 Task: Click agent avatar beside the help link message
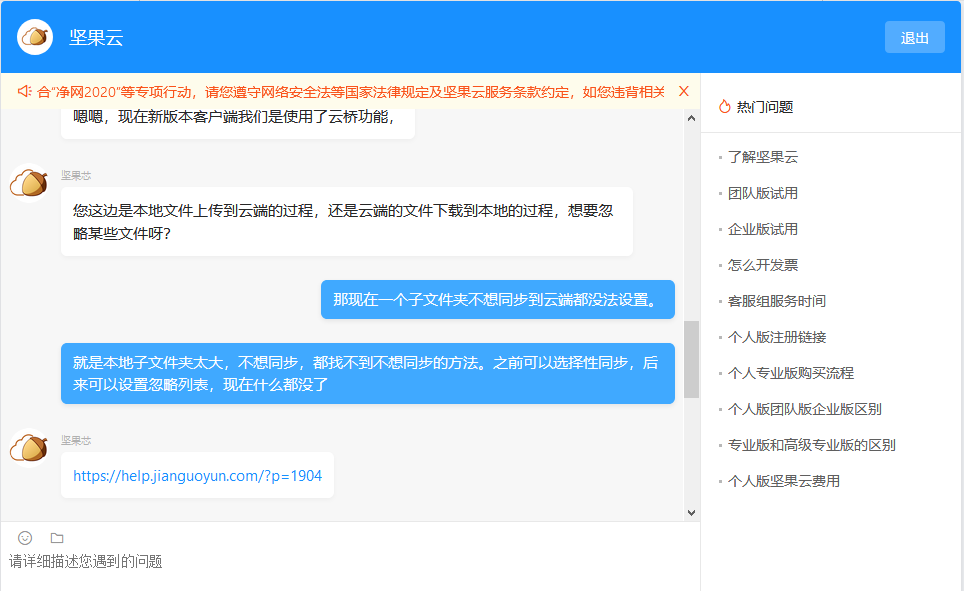(x=29, y=448)
